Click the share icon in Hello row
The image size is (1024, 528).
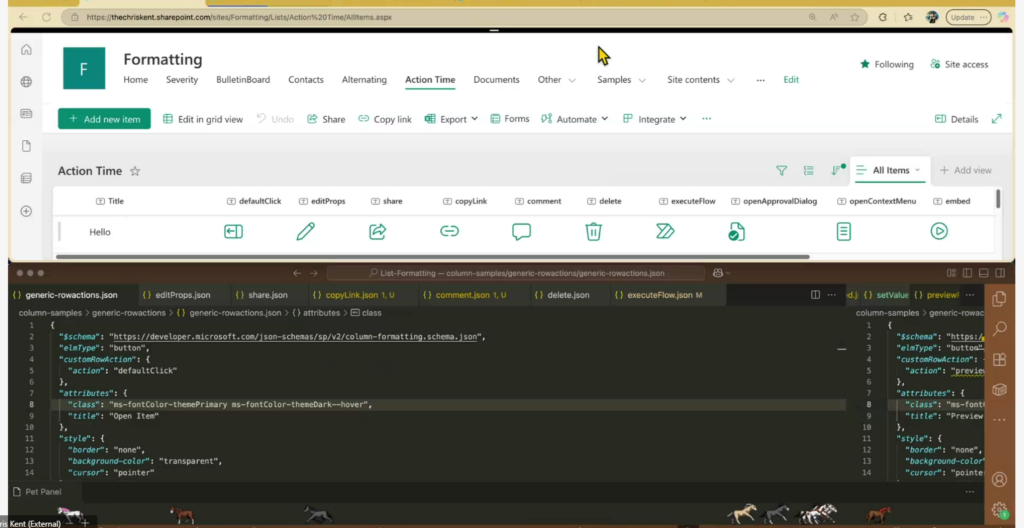coord(377,231)
